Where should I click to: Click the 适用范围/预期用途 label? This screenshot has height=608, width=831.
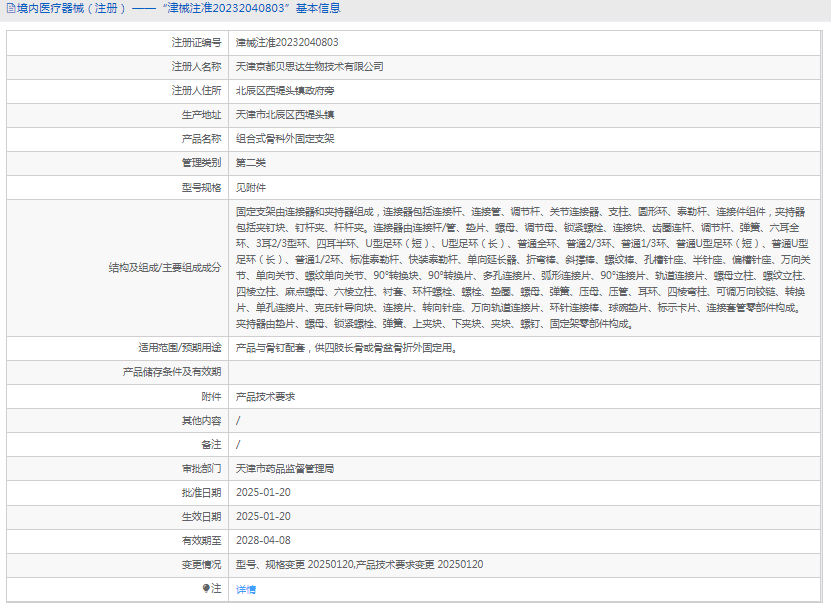point(180,348)
